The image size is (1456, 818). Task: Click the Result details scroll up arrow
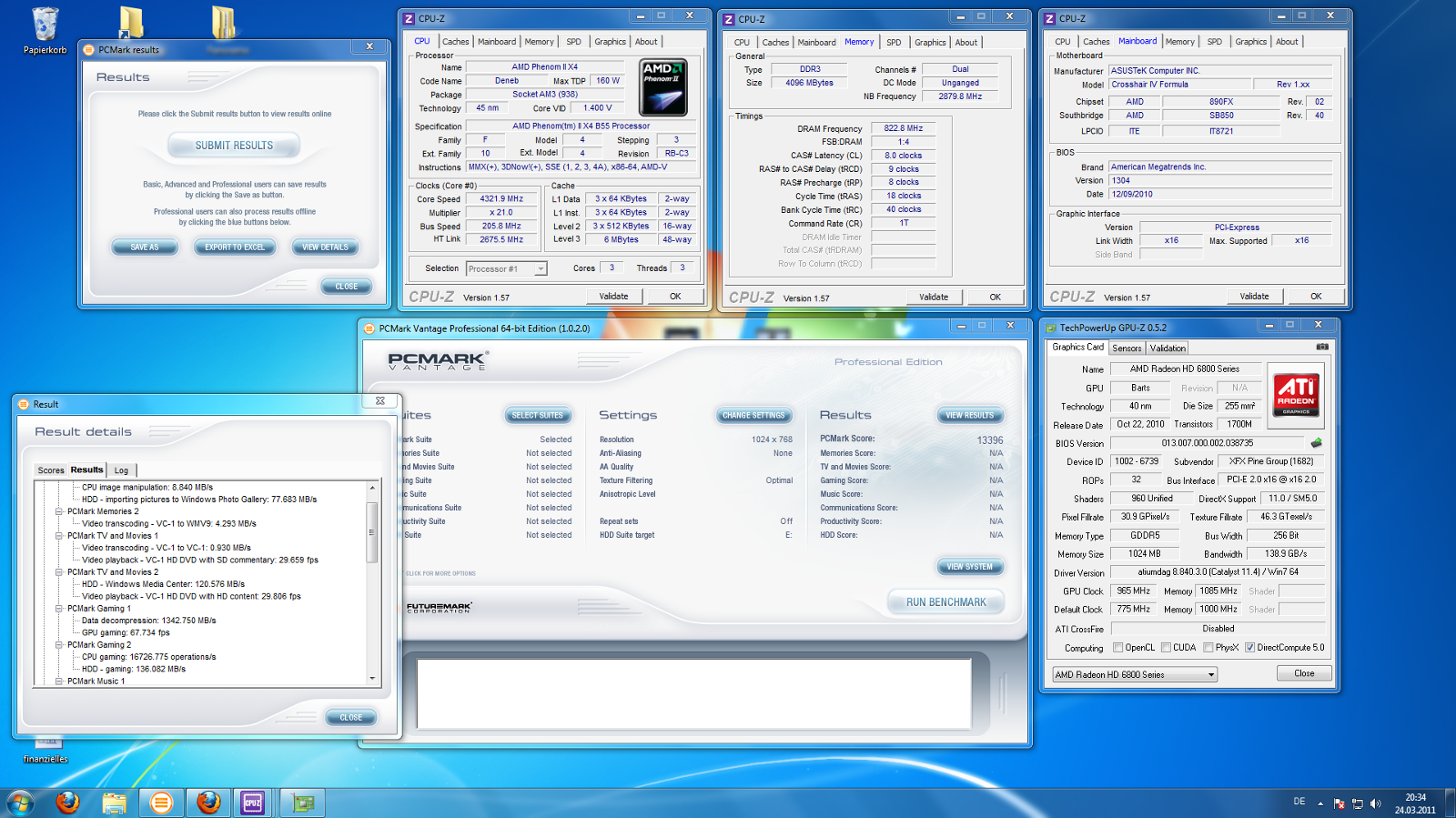tap(371, 489)
